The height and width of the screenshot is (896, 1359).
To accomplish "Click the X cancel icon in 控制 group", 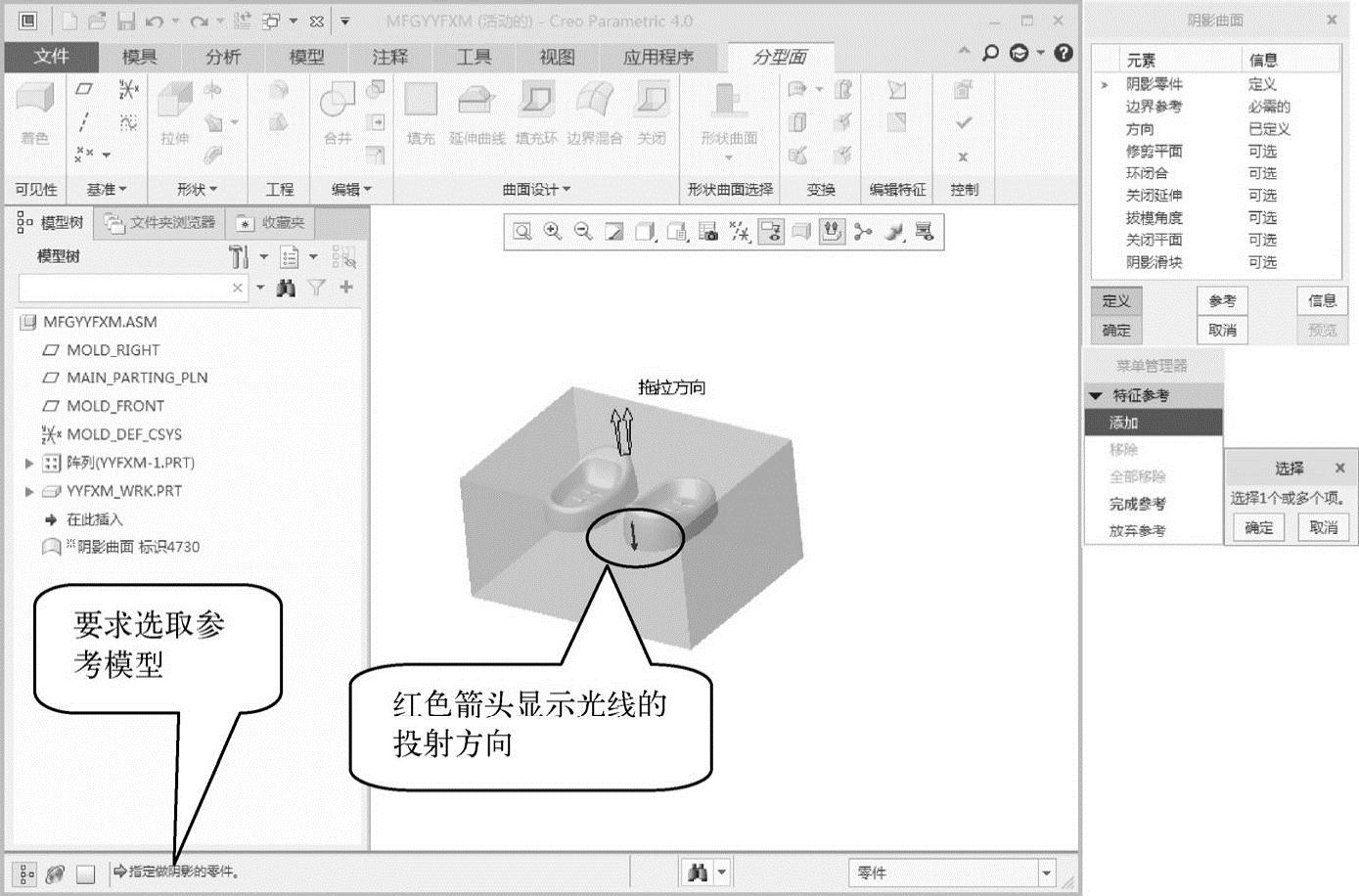I will 964,157.
